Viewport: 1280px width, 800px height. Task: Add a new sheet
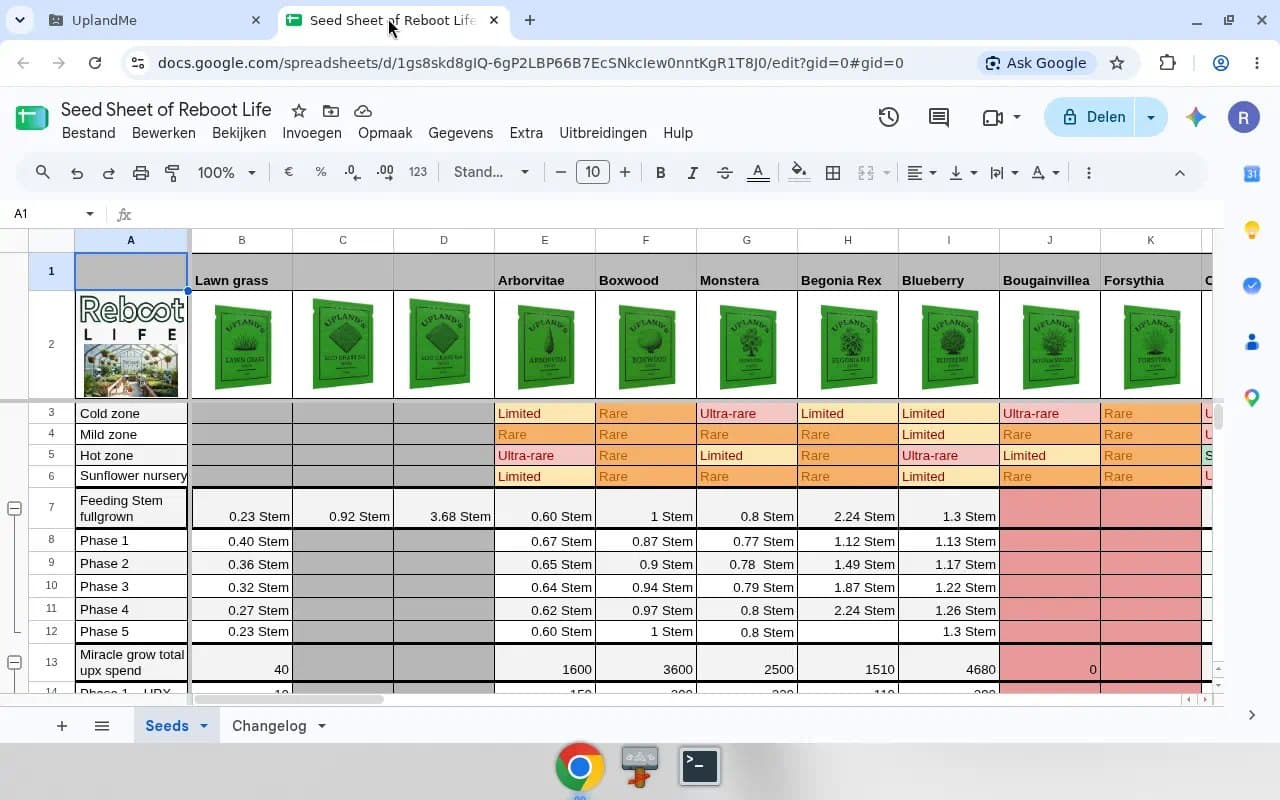tap(62, 726)
